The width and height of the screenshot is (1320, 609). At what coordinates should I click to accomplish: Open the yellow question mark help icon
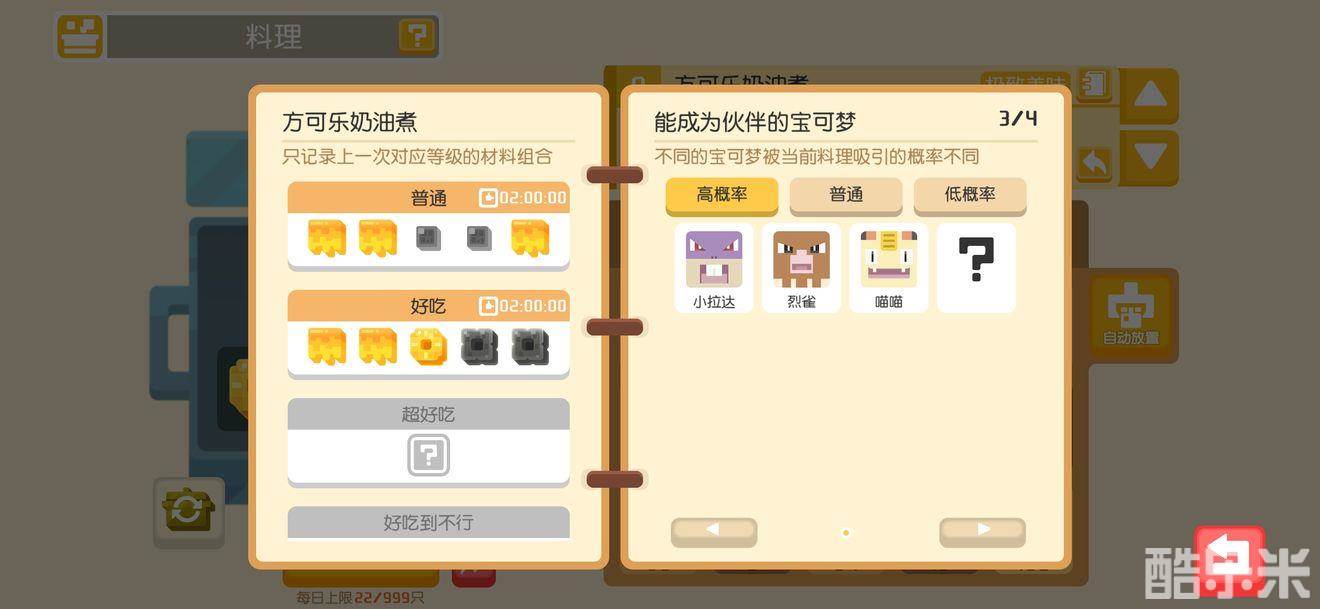coord(417,37)
